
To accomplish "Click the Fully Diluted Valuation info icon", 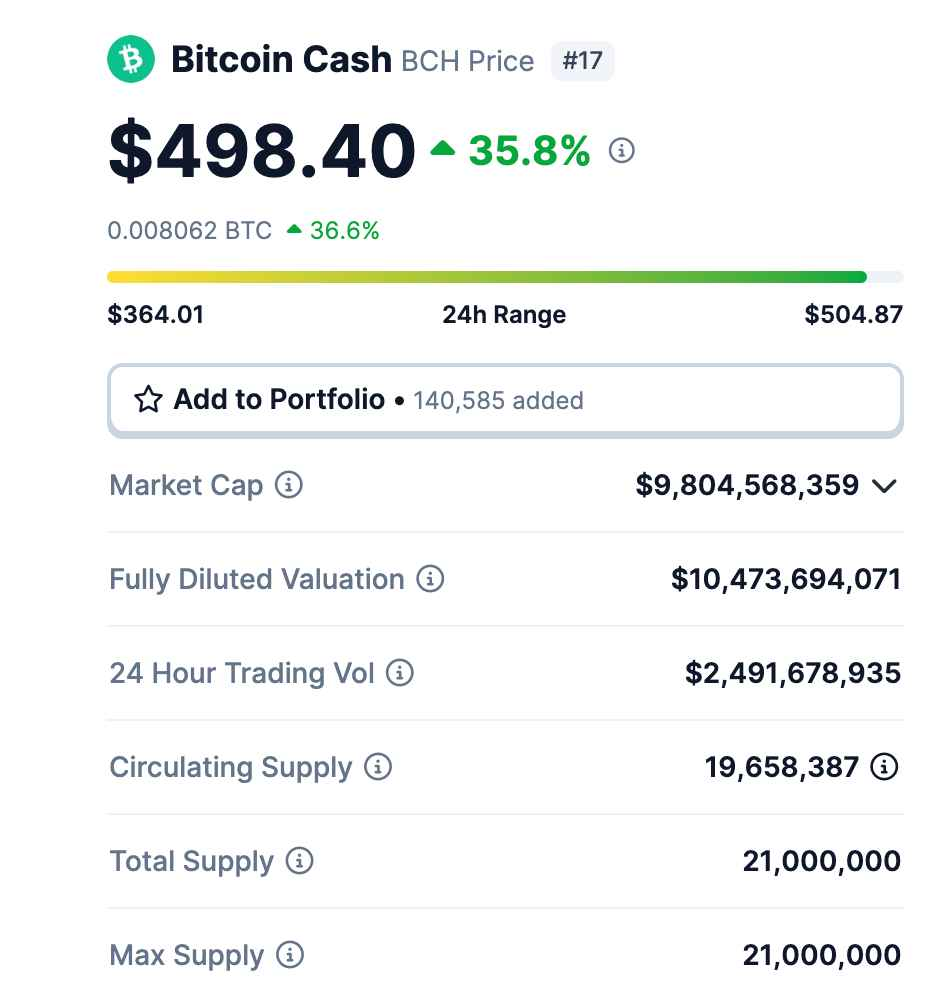I will coord(430,578).
